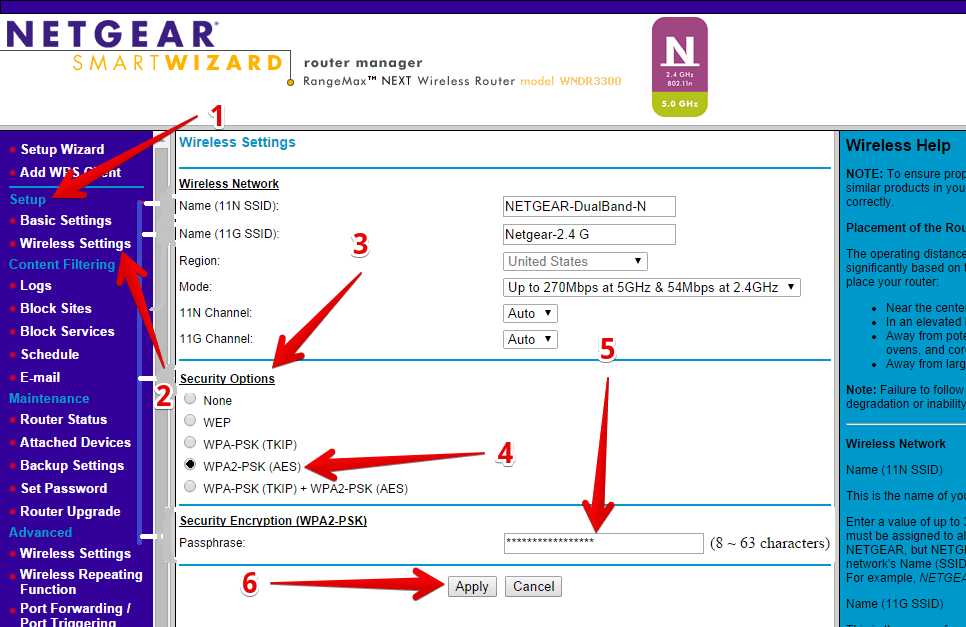Select the WEP security option
This screenshot has width=966, height=627.
point(190,421)
